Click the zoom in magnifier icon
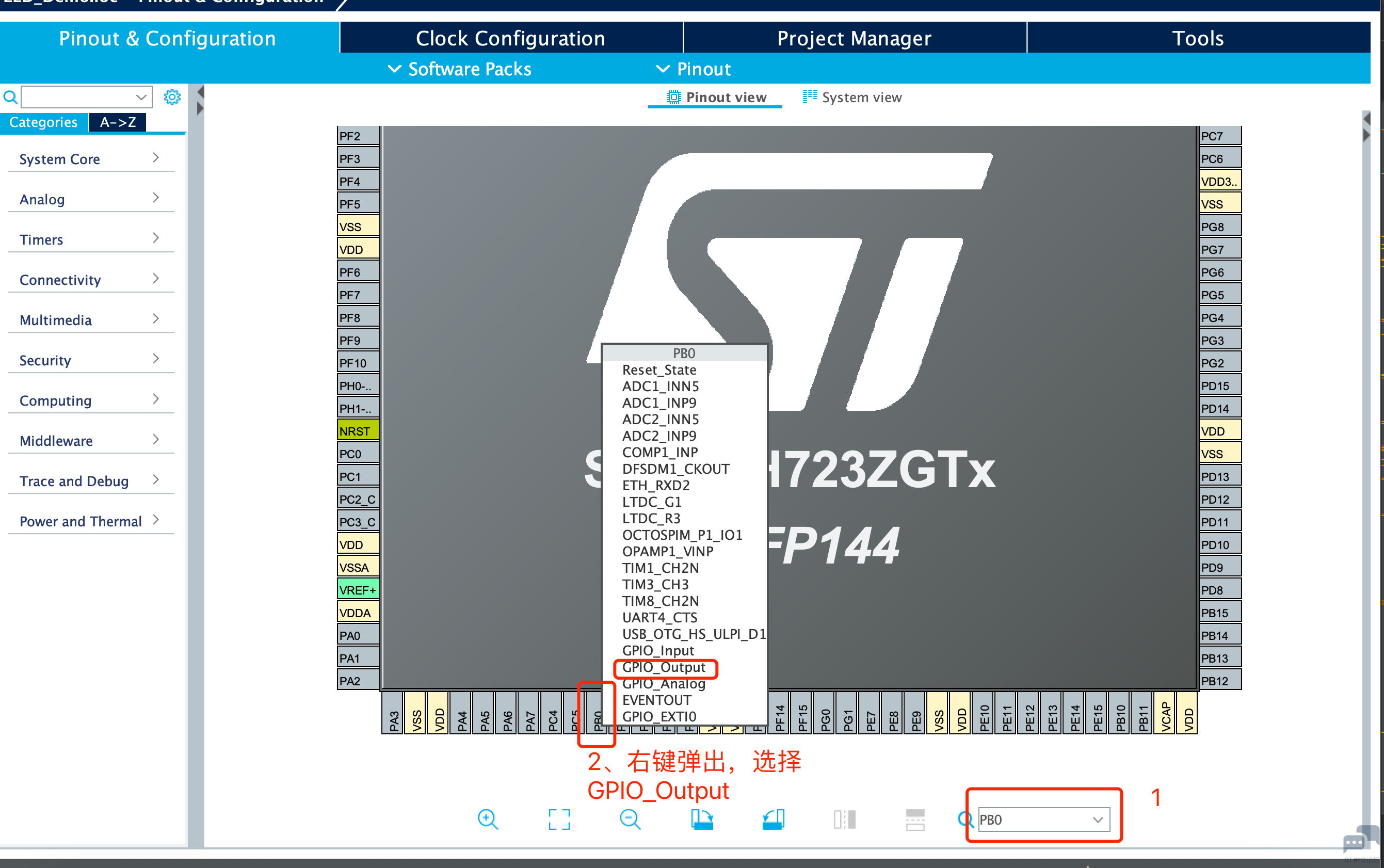 point(487,819)
